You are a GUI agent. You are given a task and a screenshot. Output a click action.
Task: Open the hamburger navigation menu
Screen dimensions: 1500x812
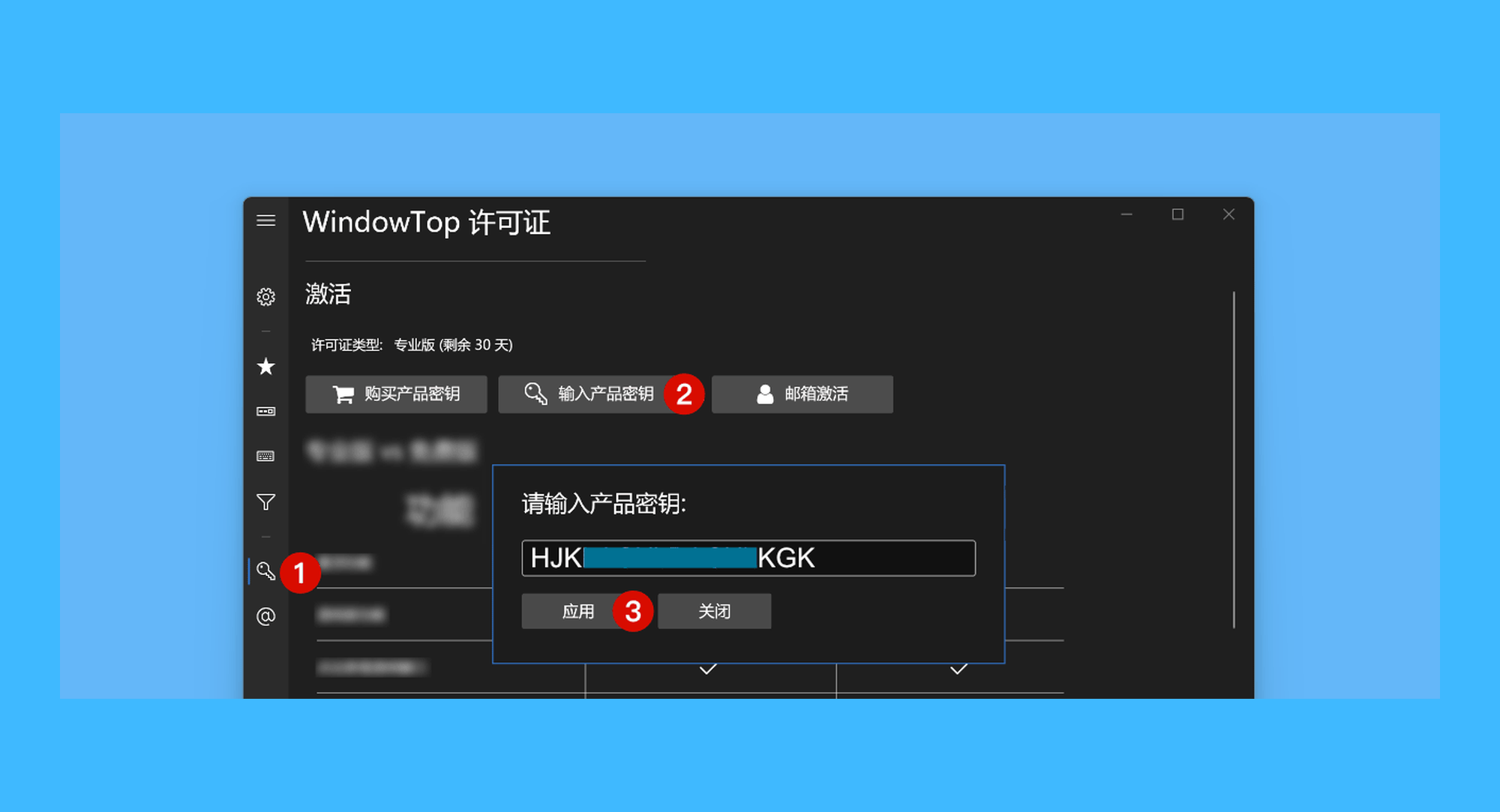pos(265,220)
